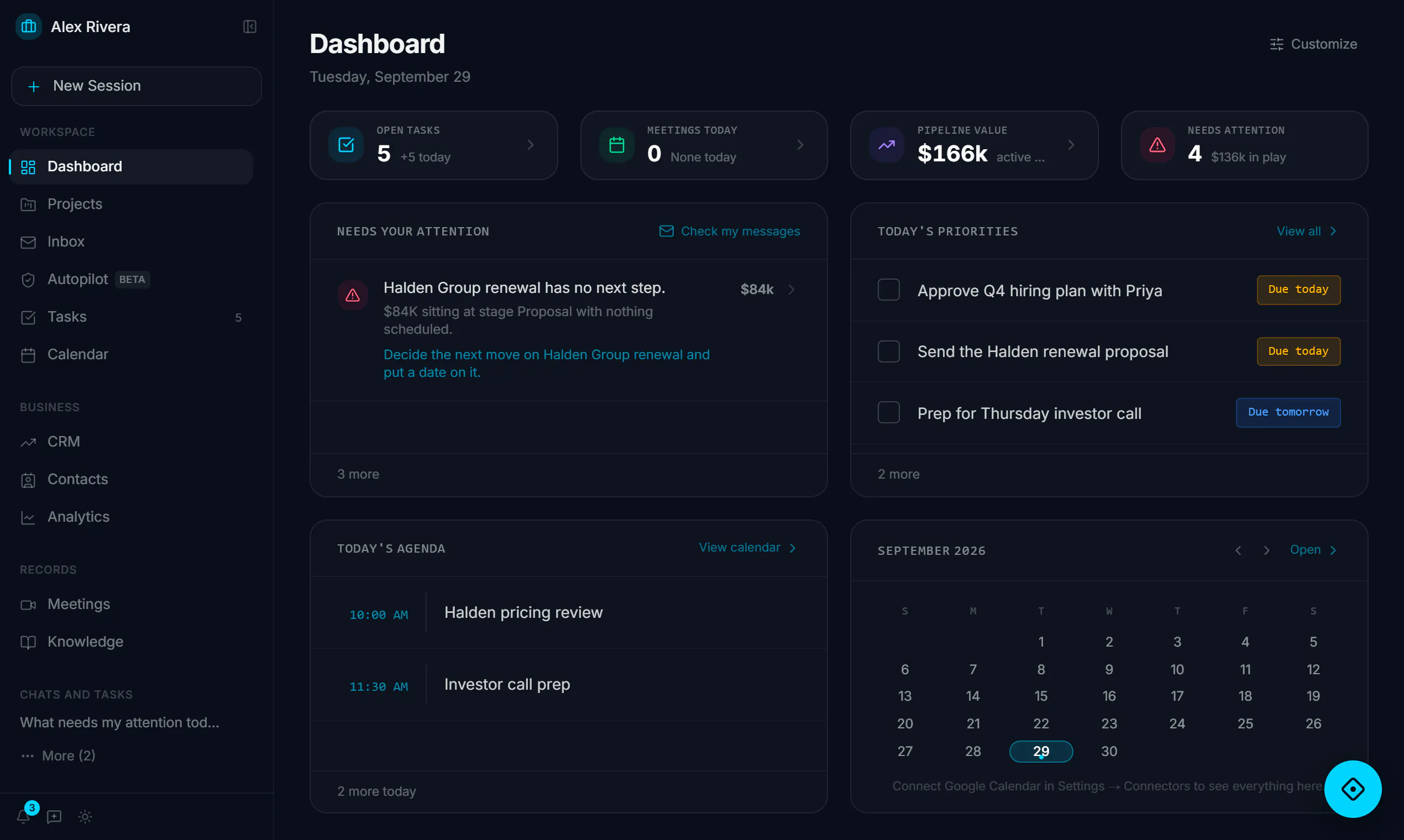Expand the Pipeline Value card chevron
1404x840 pixels.
(1071, 145)
